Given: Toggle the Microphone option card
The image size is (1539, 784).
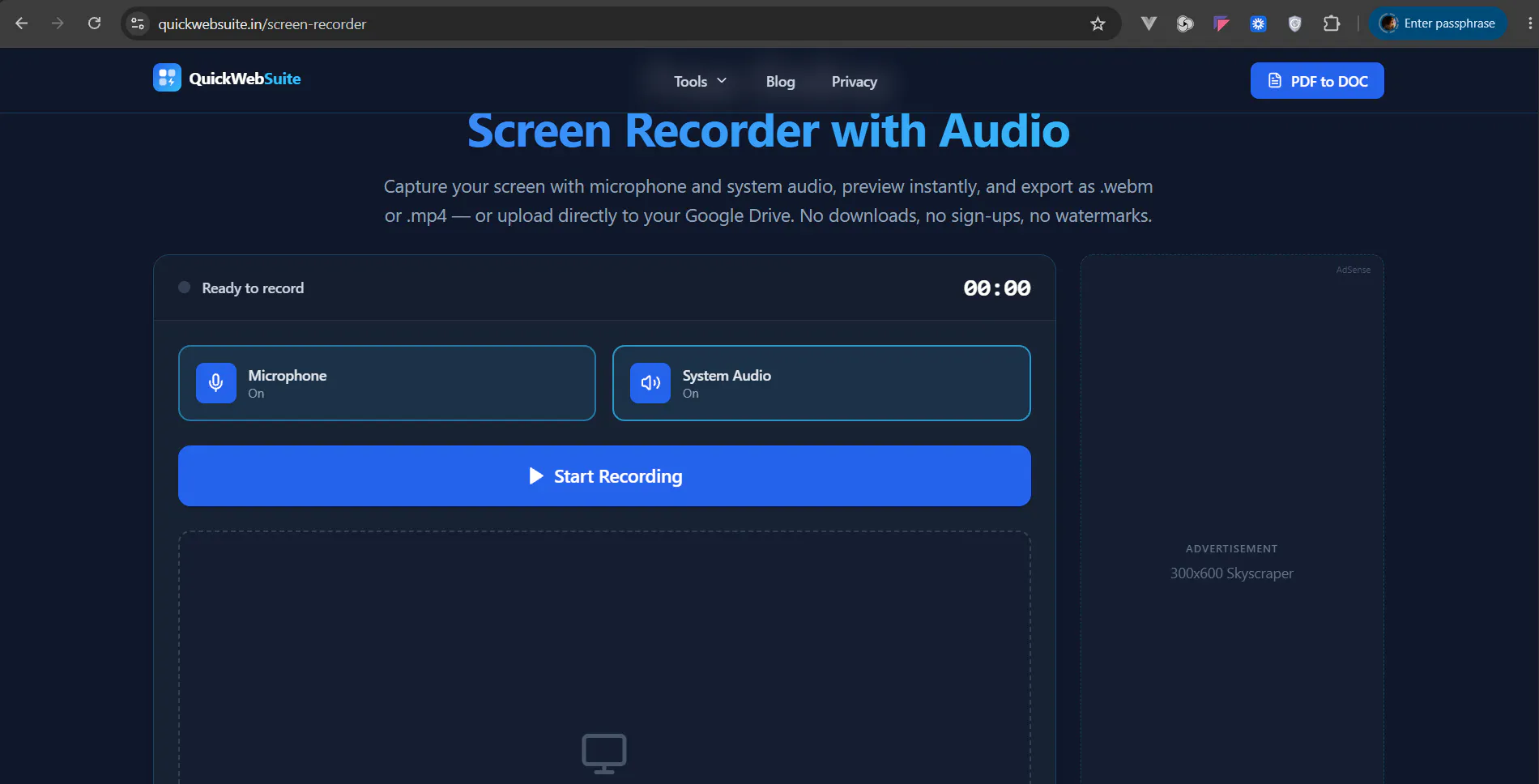Looking at the screenshot, I should tap(387, 383).
